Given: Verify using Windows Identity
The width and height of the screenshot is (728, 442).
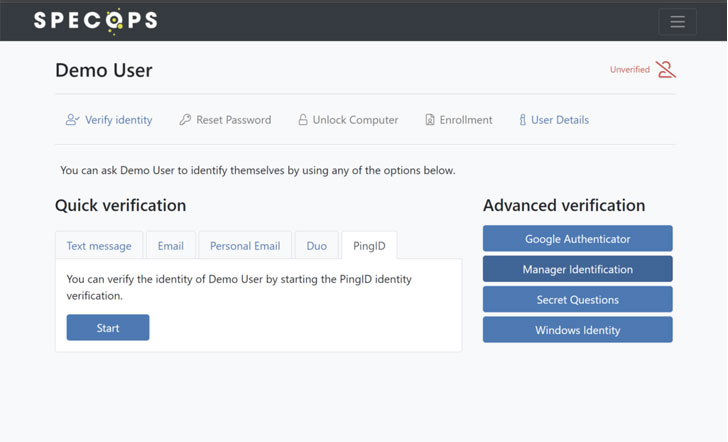Looking at the screenshot, I should (577, 330).
